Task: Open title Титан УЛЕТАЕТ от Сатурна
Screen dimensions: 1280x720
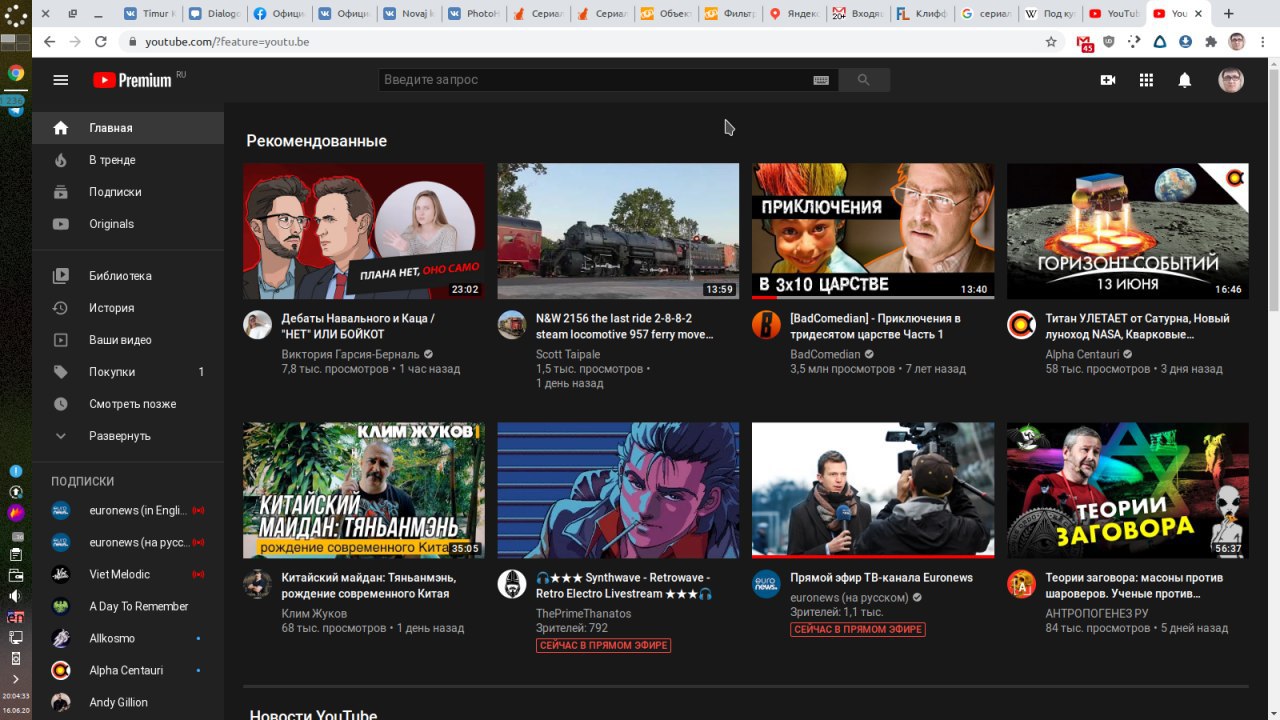Action: tap(1137, 326)
